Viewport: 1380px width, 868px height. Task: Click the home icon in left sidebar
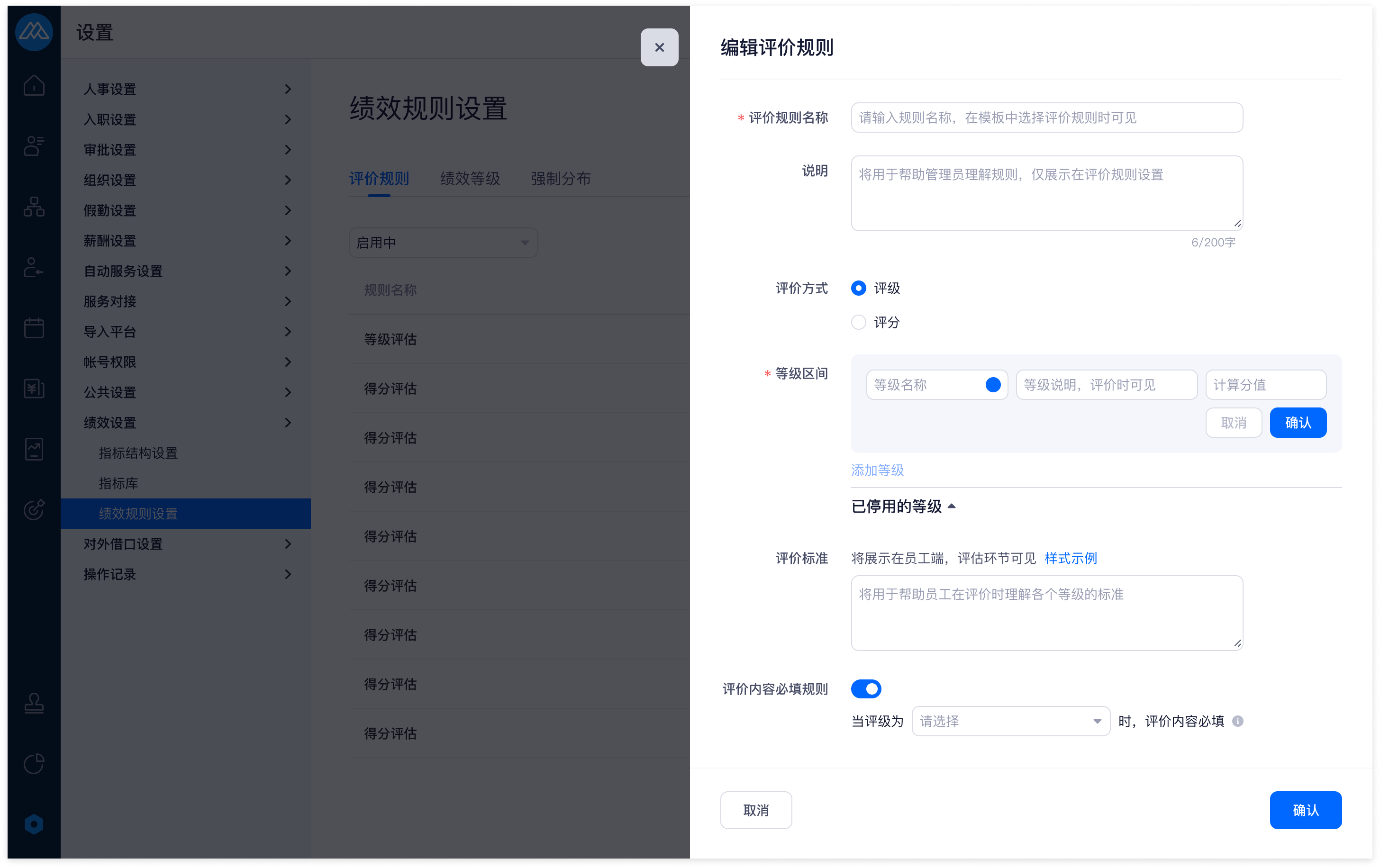click(x=34, y=86)
